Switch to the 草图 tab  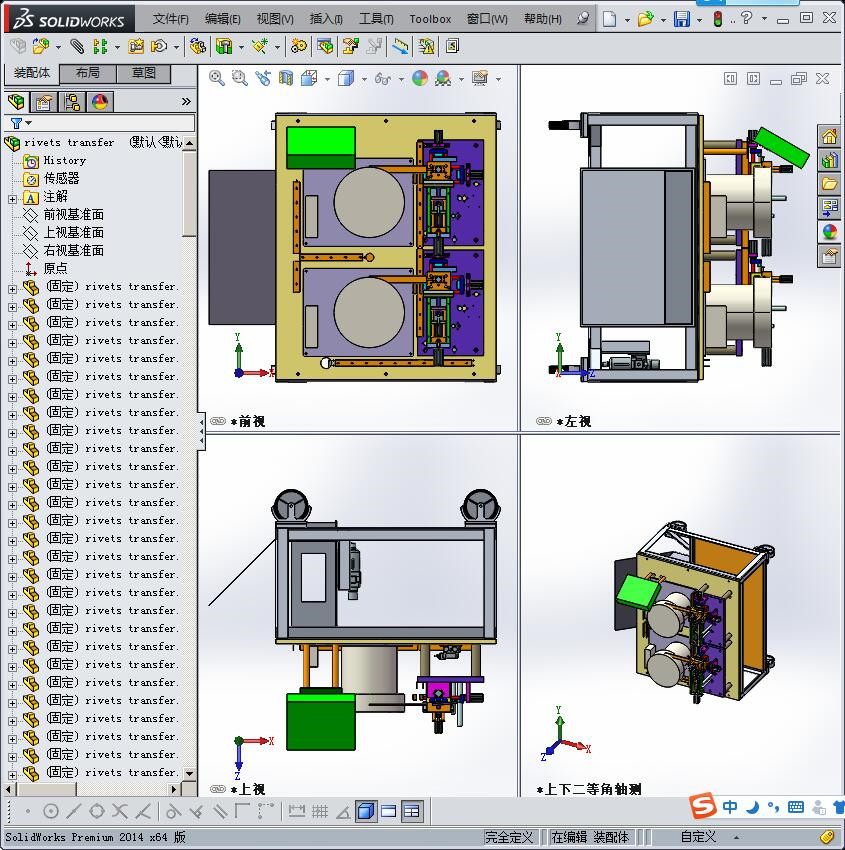[x=144, y=73]
